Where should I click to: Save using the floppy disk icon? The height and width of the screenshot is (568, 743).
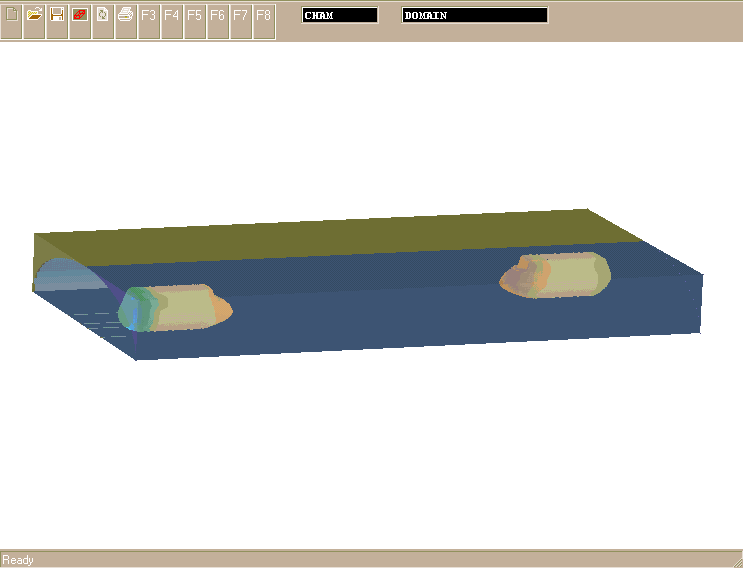tap(57, 15)
